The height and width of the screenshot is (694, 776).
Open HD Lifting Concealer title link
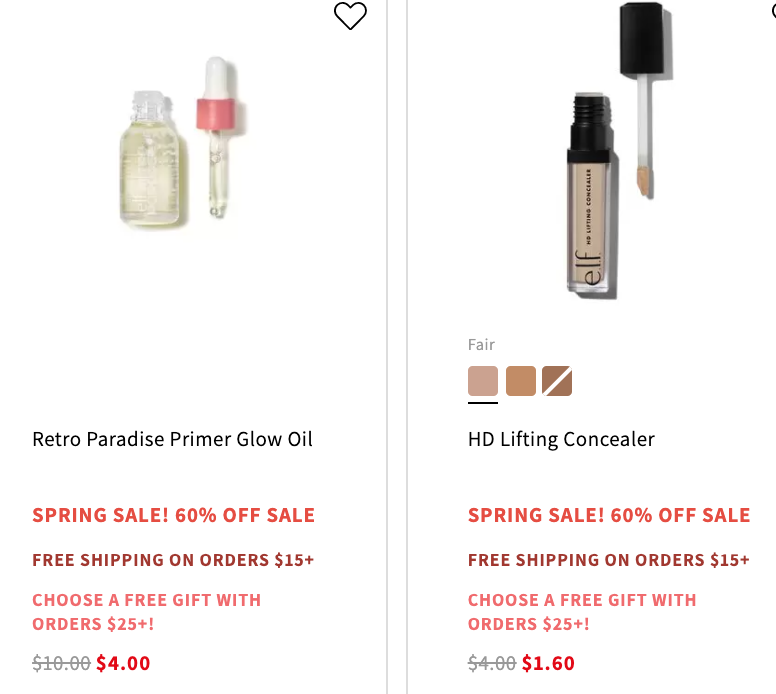click(x=561, y=439)
